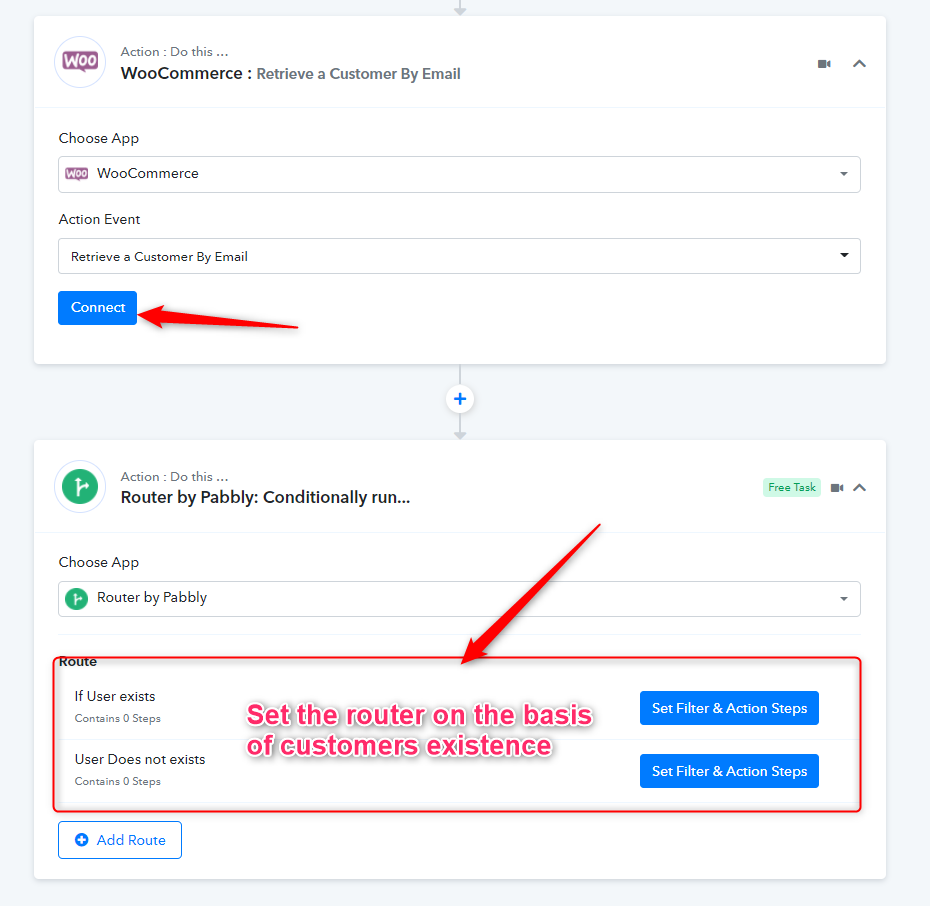Open video tutorial icon for Router step
The width and height of the screenshot is (930, 906).
point(837,487)
